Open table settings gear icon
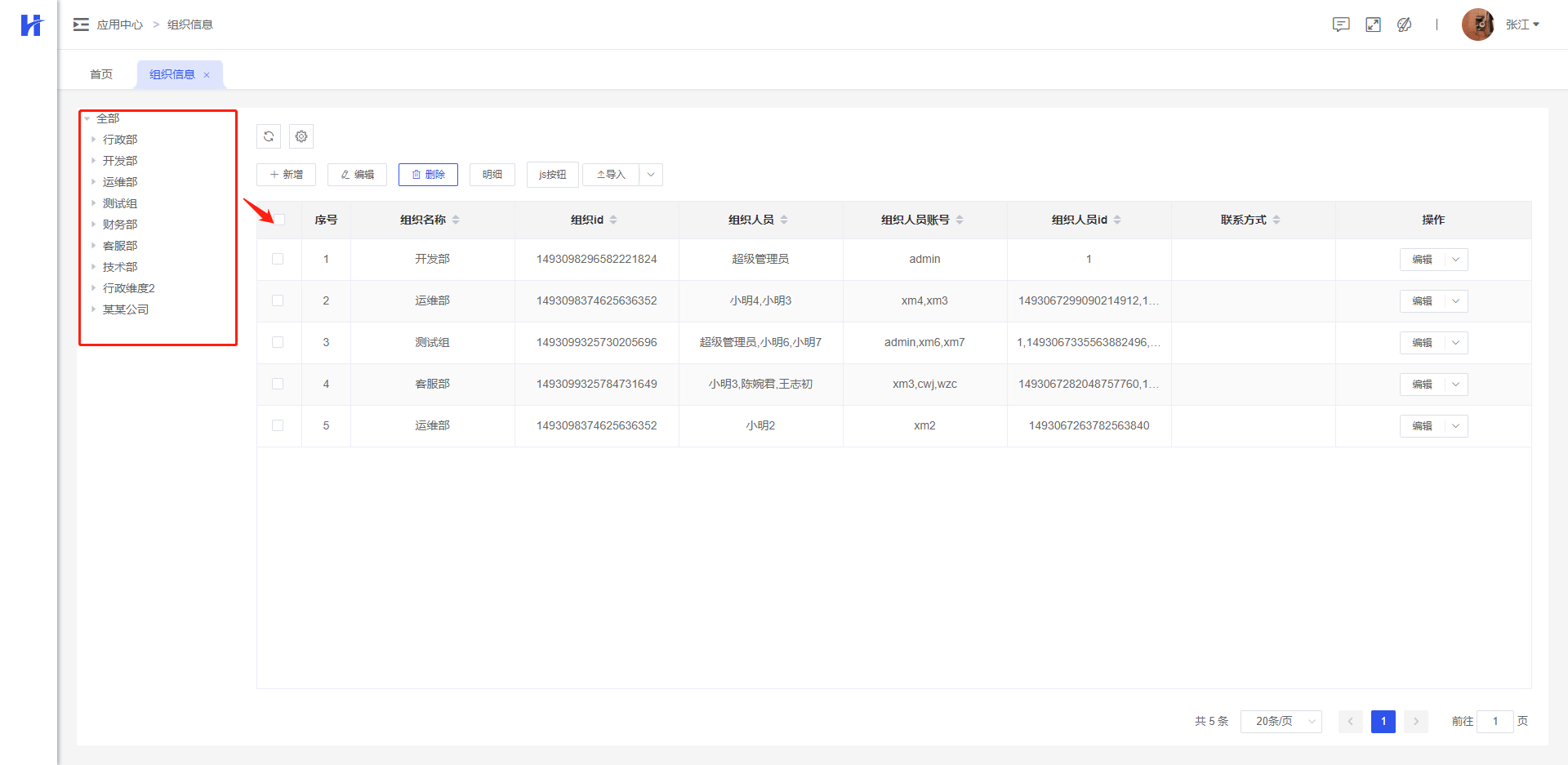This screenshot has width=1568, height=765. (301, 136)
